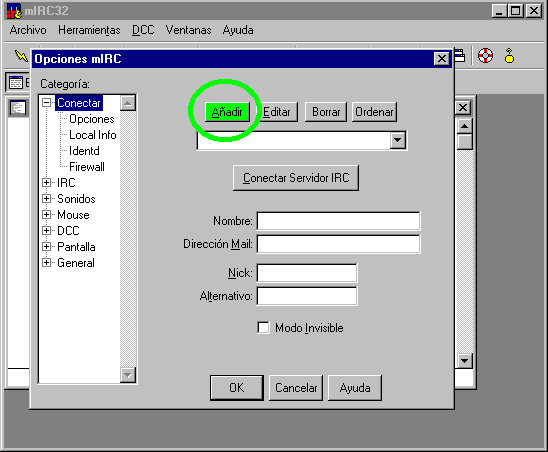Click the Conectar Servidor IRC button
Image resolution: width=548 pixels, height=452 pixels.
[x=296, y=178]
